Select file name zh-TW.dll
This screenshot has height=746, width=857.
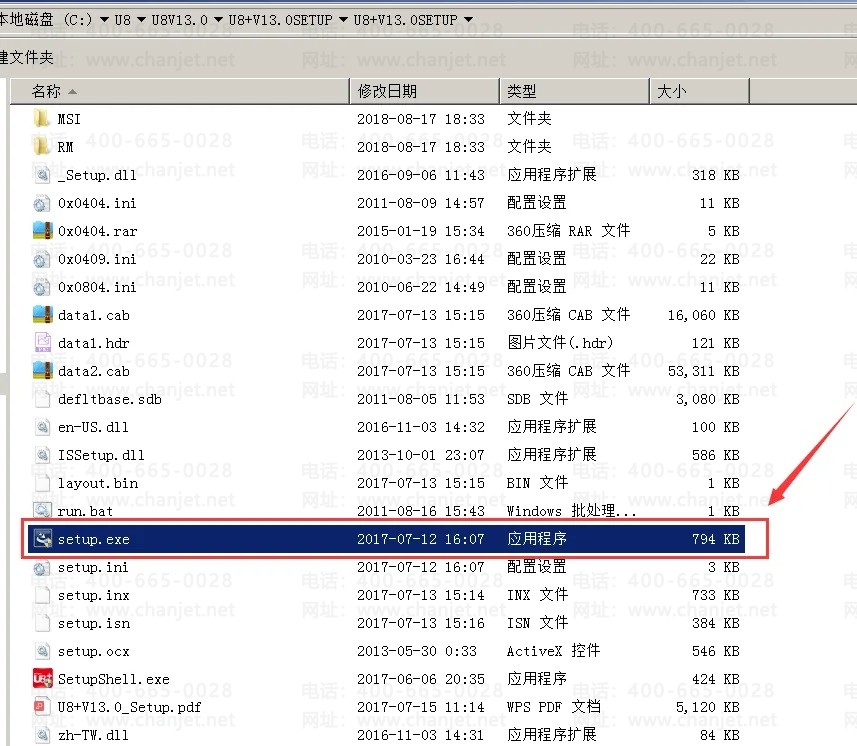(93, 735)
